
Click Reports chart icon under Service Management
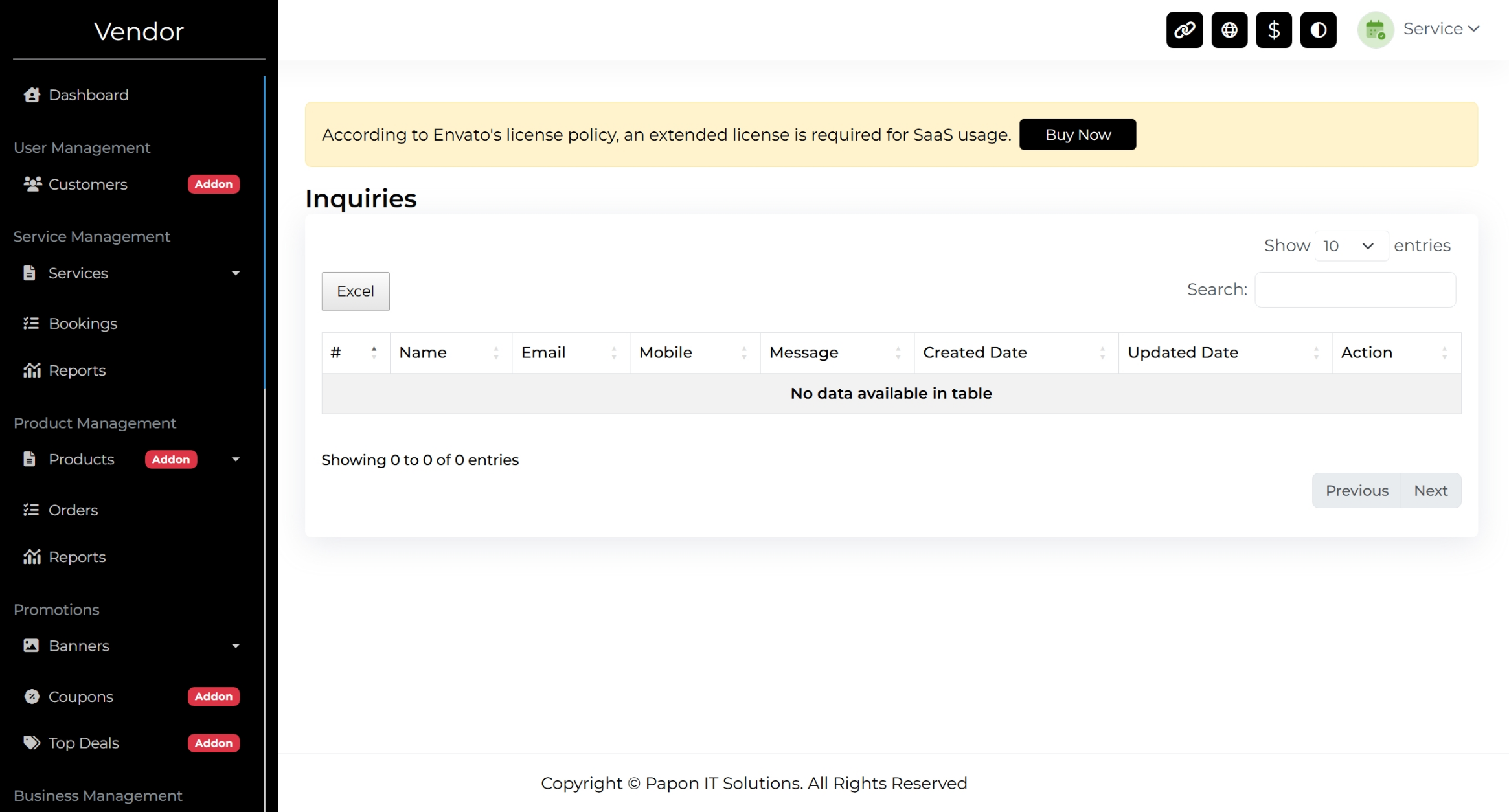tap(32, 370)
